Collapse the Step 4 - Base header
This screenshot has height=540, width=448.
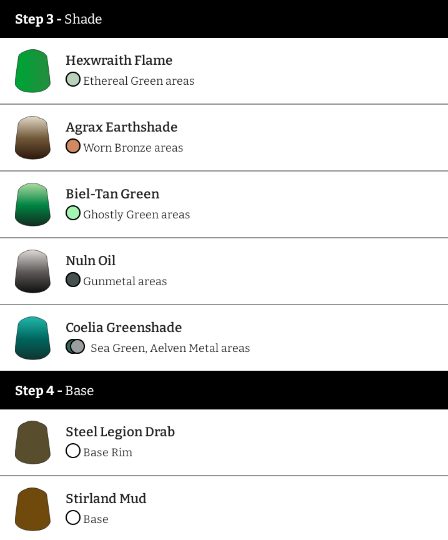click(x=224, y=390)
